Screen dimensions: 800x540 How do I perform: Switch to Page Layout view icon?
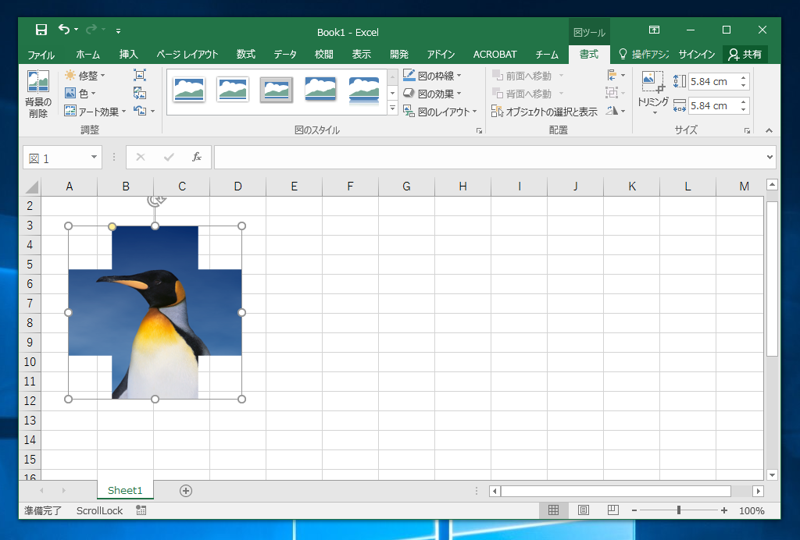[583, 510]
